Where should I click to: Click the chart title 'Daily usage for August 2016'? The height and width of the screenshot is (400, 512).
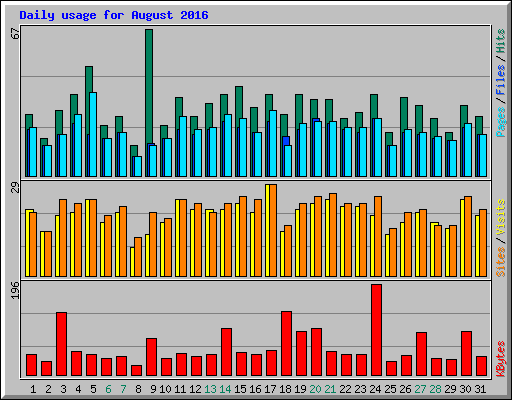[x=114, y=15]
